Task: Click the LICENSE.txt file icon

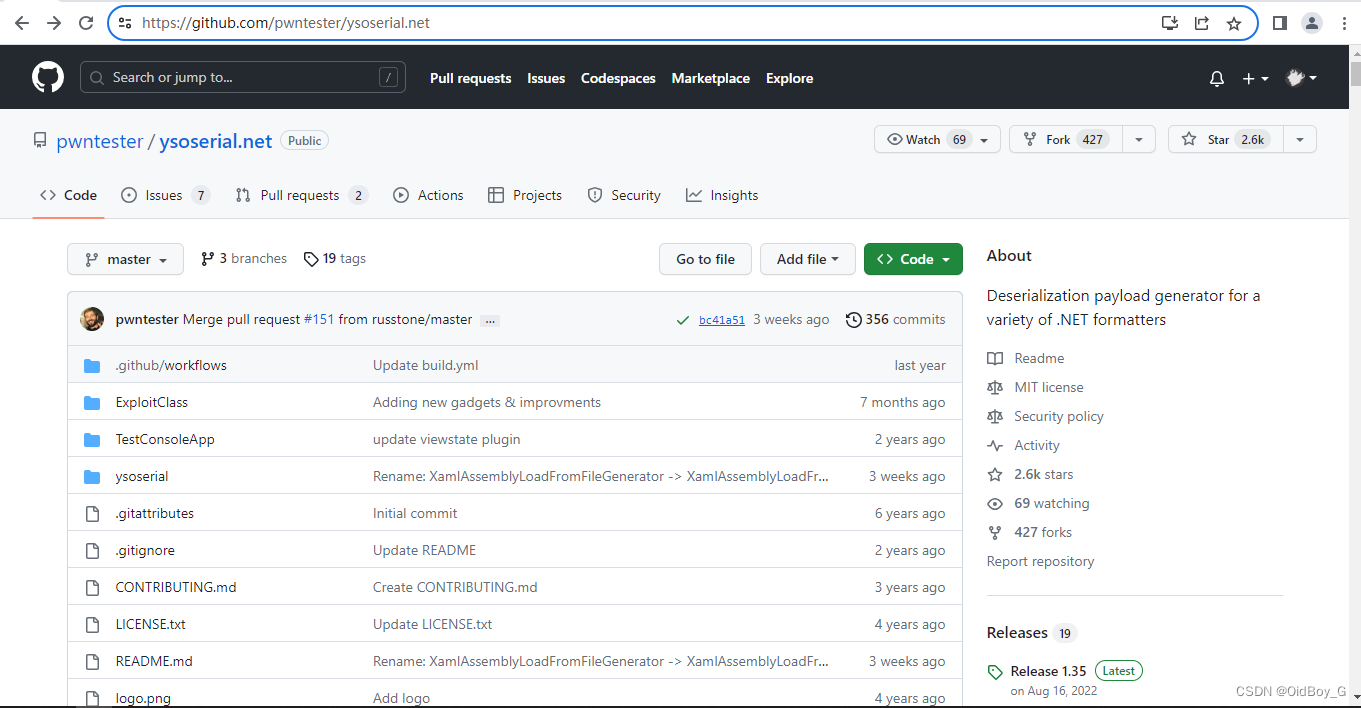Action: pyautogui.click(x=92, y=624)
